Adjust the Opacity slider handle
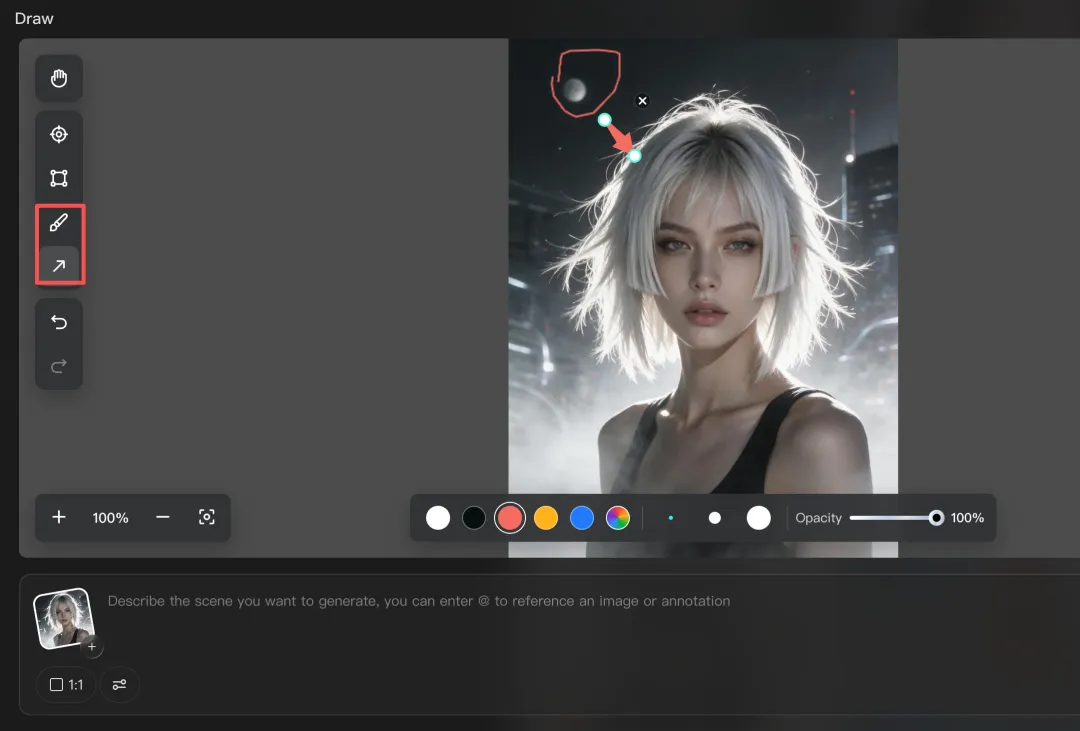This screenshot has height=731, width=1080. tap(936, 518)
